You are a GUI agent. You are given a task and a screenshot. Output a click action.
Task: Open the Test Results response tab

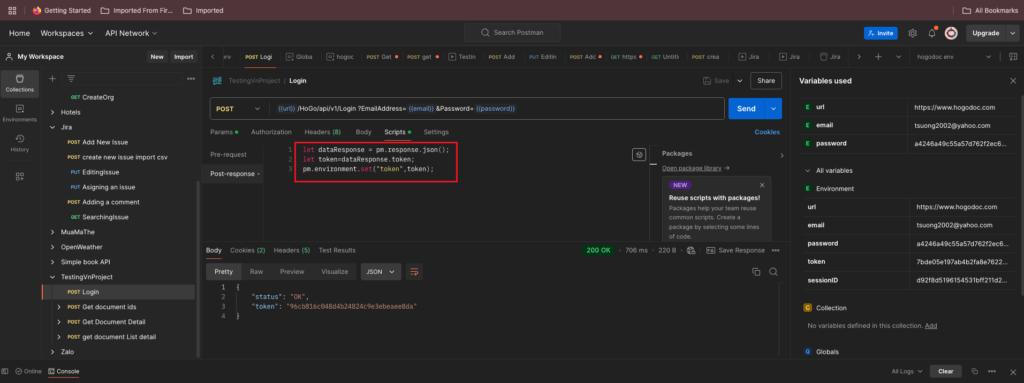[x=337, y=250]
